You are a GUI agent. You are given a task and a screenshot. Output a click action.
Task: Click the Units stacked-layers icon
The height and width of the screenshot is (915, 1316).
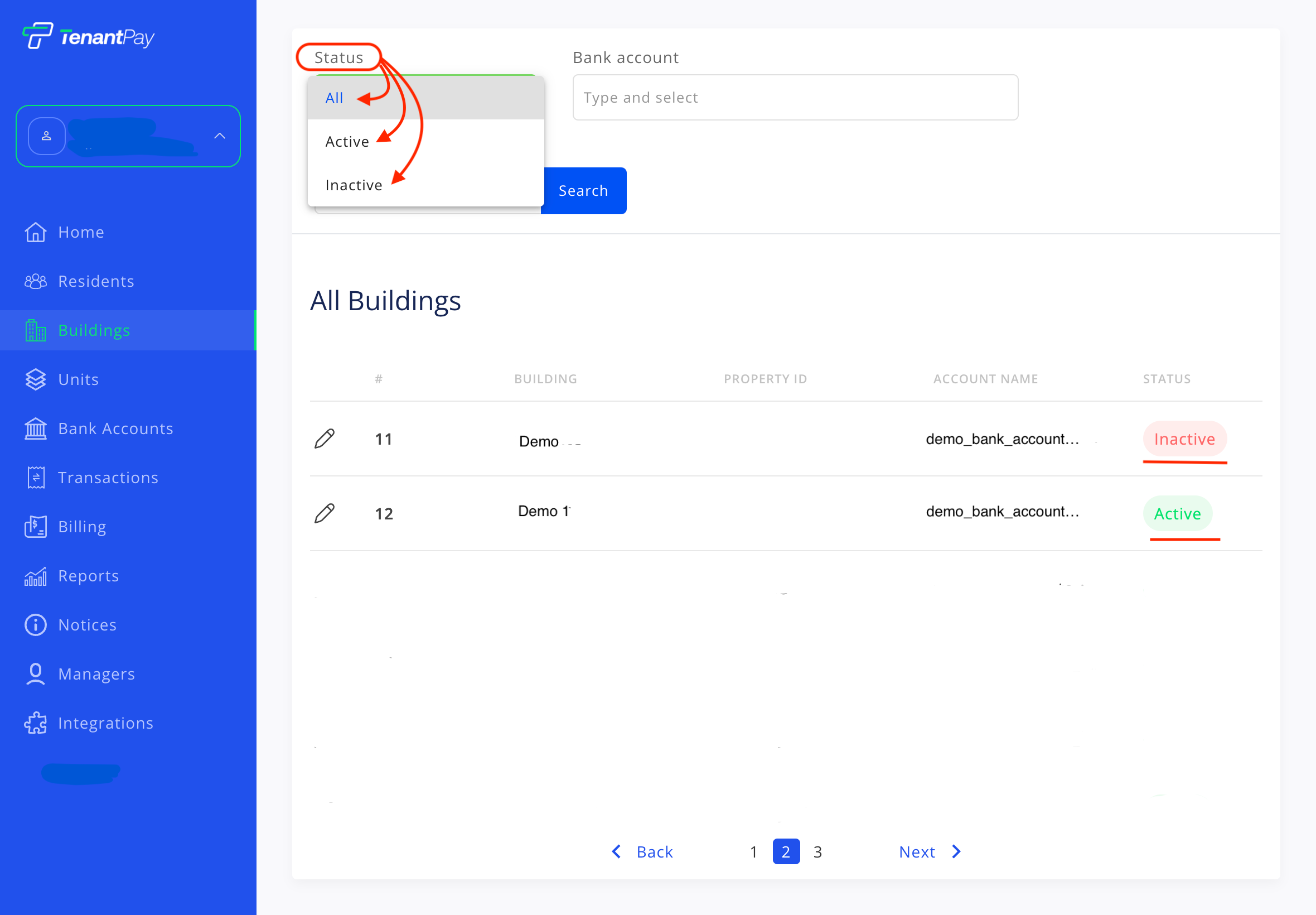[36, 379]
